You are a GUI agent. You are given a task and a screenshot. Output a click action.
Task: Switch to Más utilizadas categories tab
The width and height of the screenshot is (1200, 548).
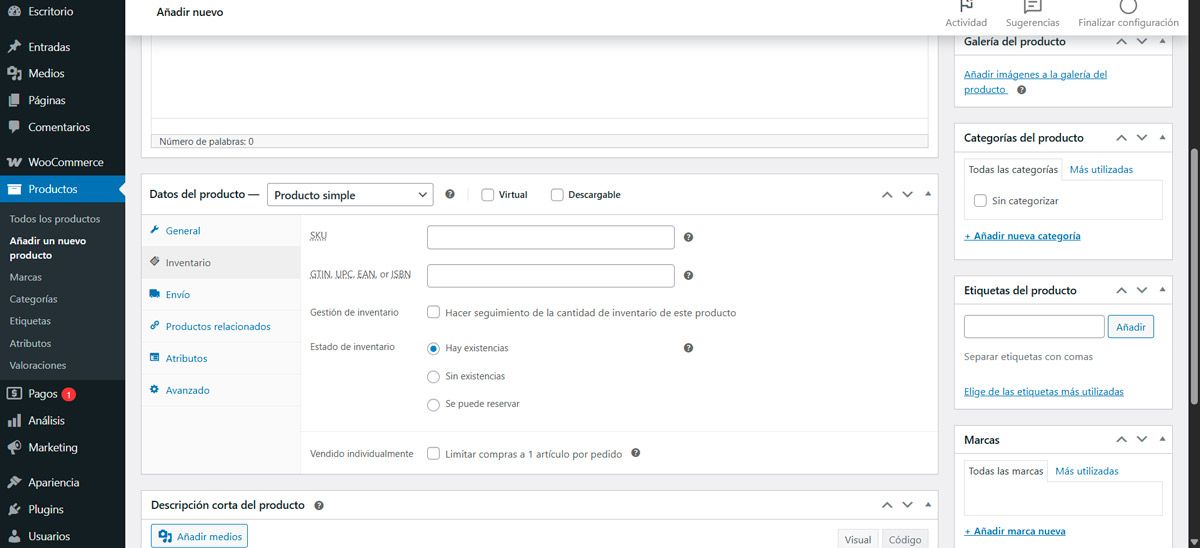pyautogui.click(x=1101, y=170)
